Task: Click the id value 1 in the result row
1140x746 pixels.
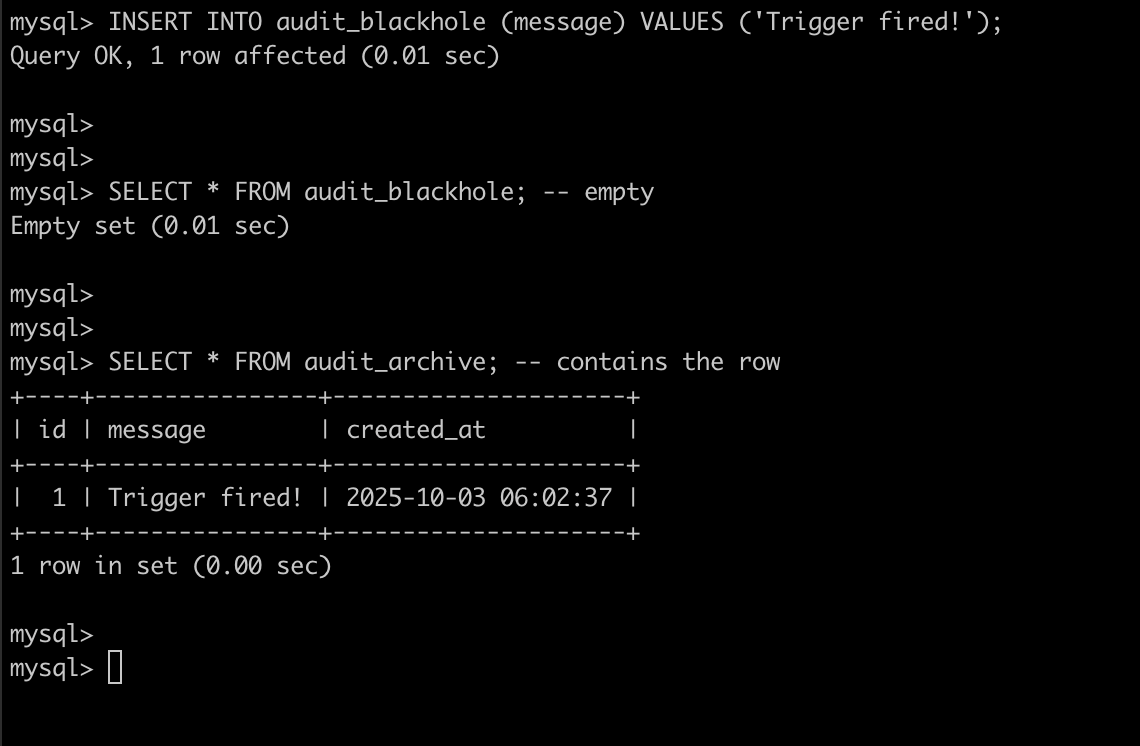Action: click(59, 498)
